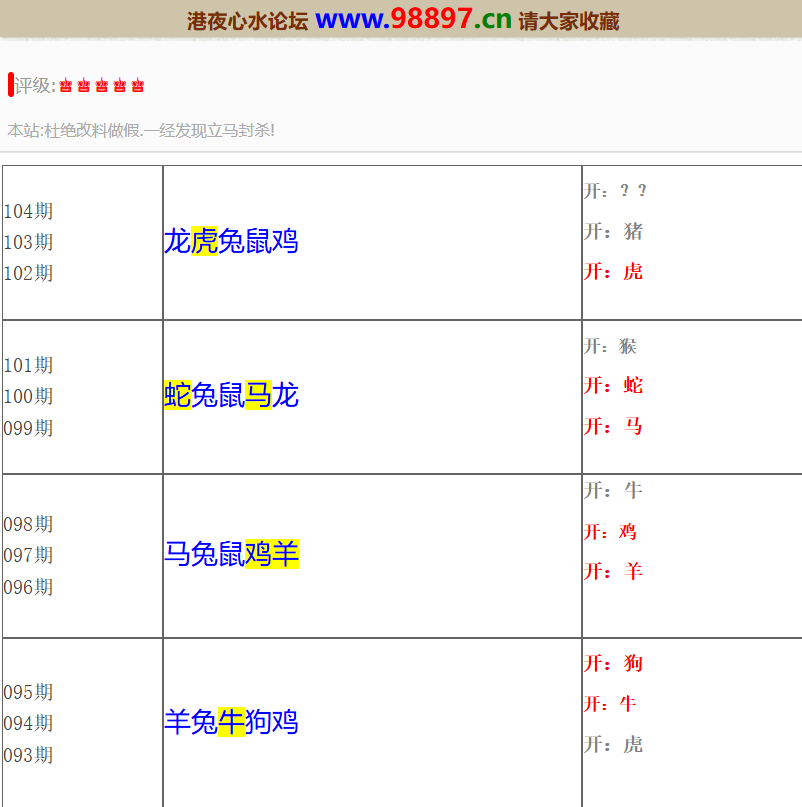
Task: Click the highlighted 牛 in 羊兔牛狗鸡
Action: (x=231, y=721)
